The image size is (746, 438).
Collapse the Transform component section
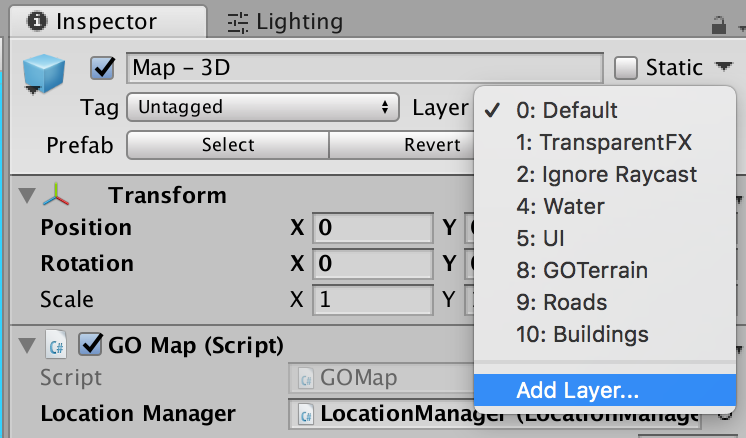27,195
